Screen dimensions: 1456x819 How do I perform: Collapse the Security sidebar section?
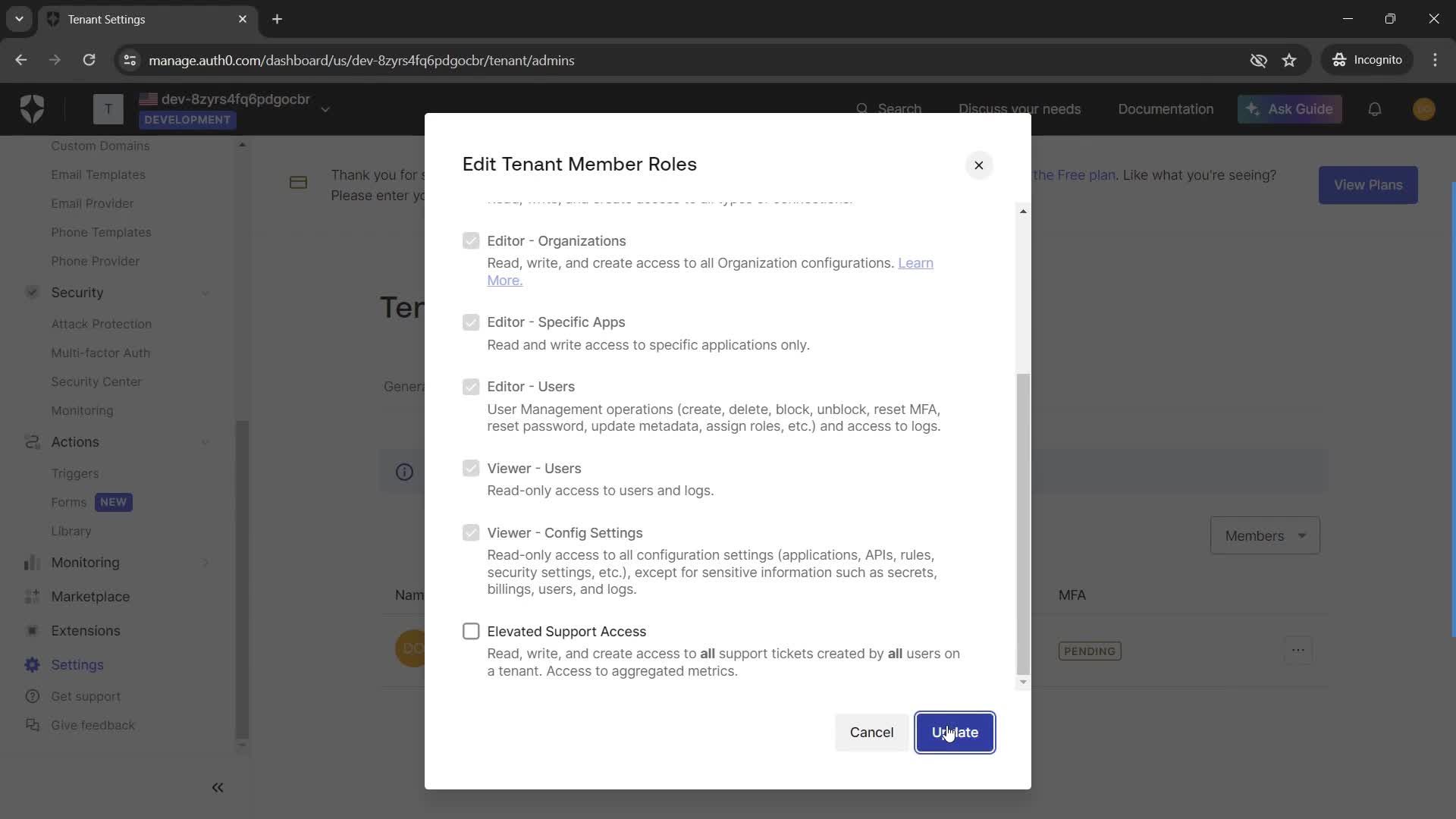click(206, 293)
